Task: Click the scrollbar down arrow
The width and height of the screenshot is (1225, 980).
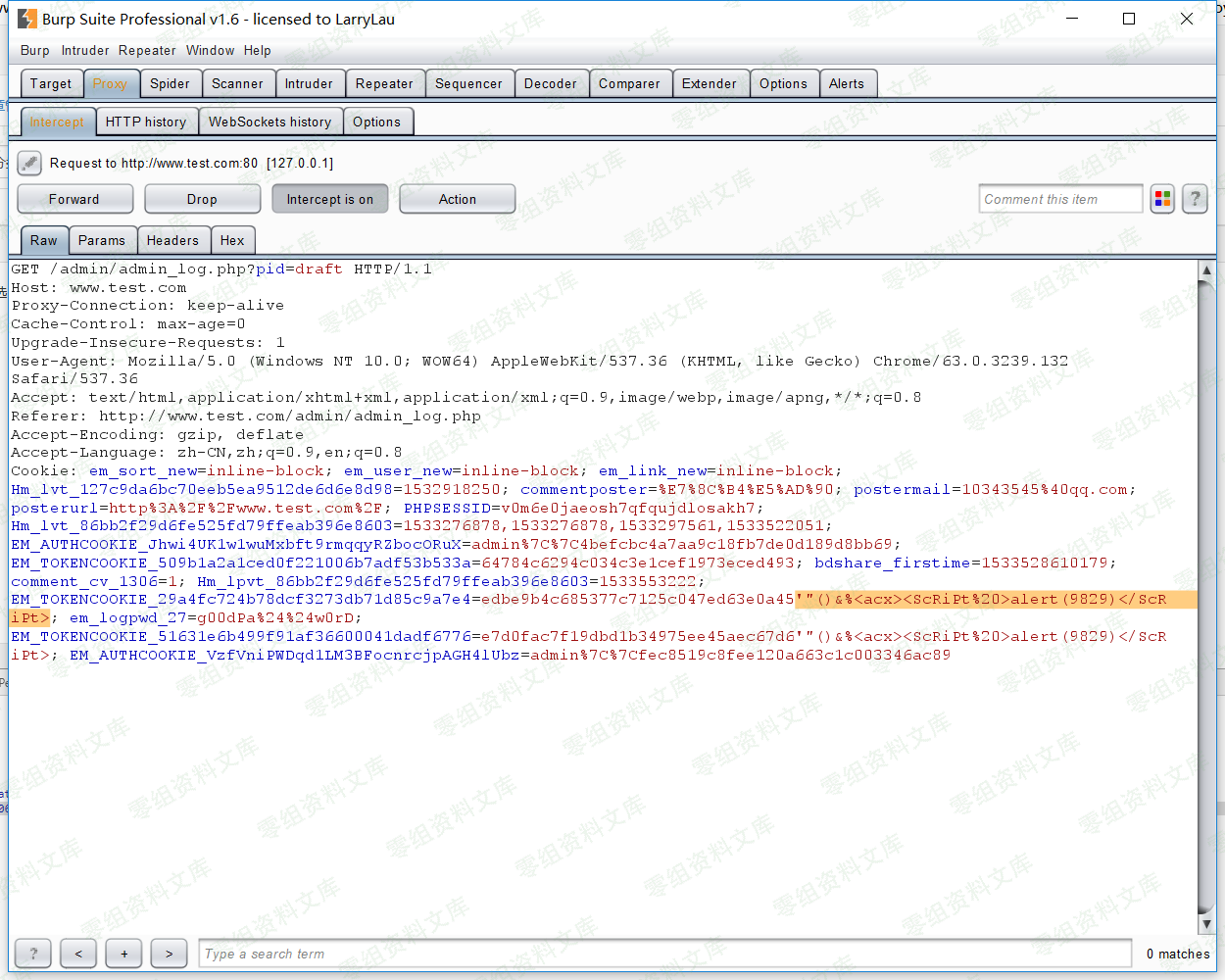Action: pos(1206,922)
